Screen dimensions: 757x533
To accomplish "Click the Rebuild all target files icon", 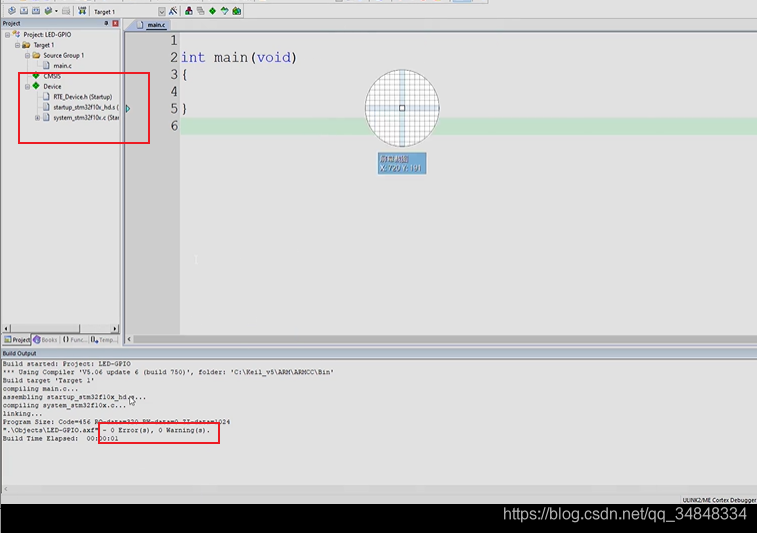I will pyautogui.click(x=36, y=11).
